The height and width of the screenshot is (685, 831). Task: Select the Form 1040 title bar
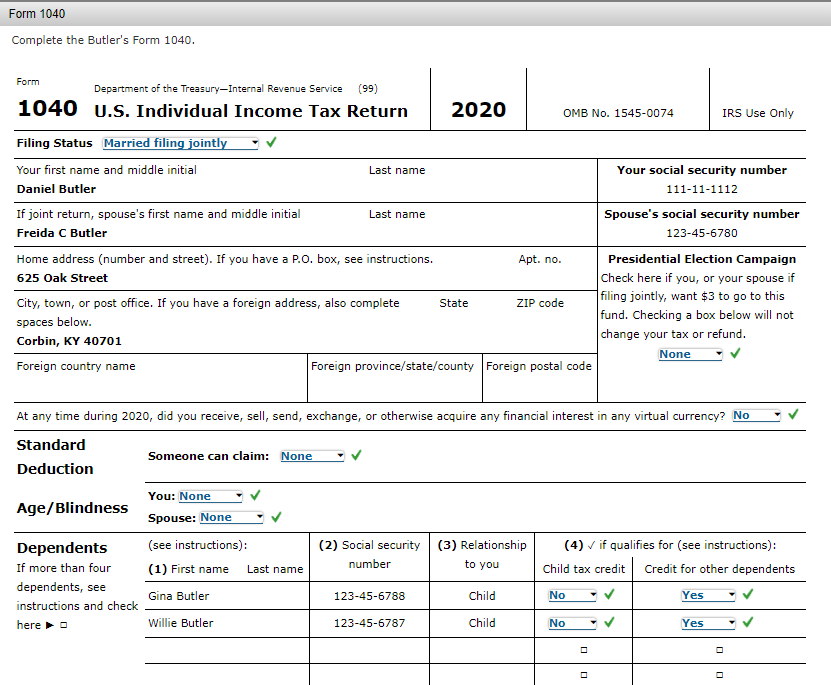click(35, 13)
